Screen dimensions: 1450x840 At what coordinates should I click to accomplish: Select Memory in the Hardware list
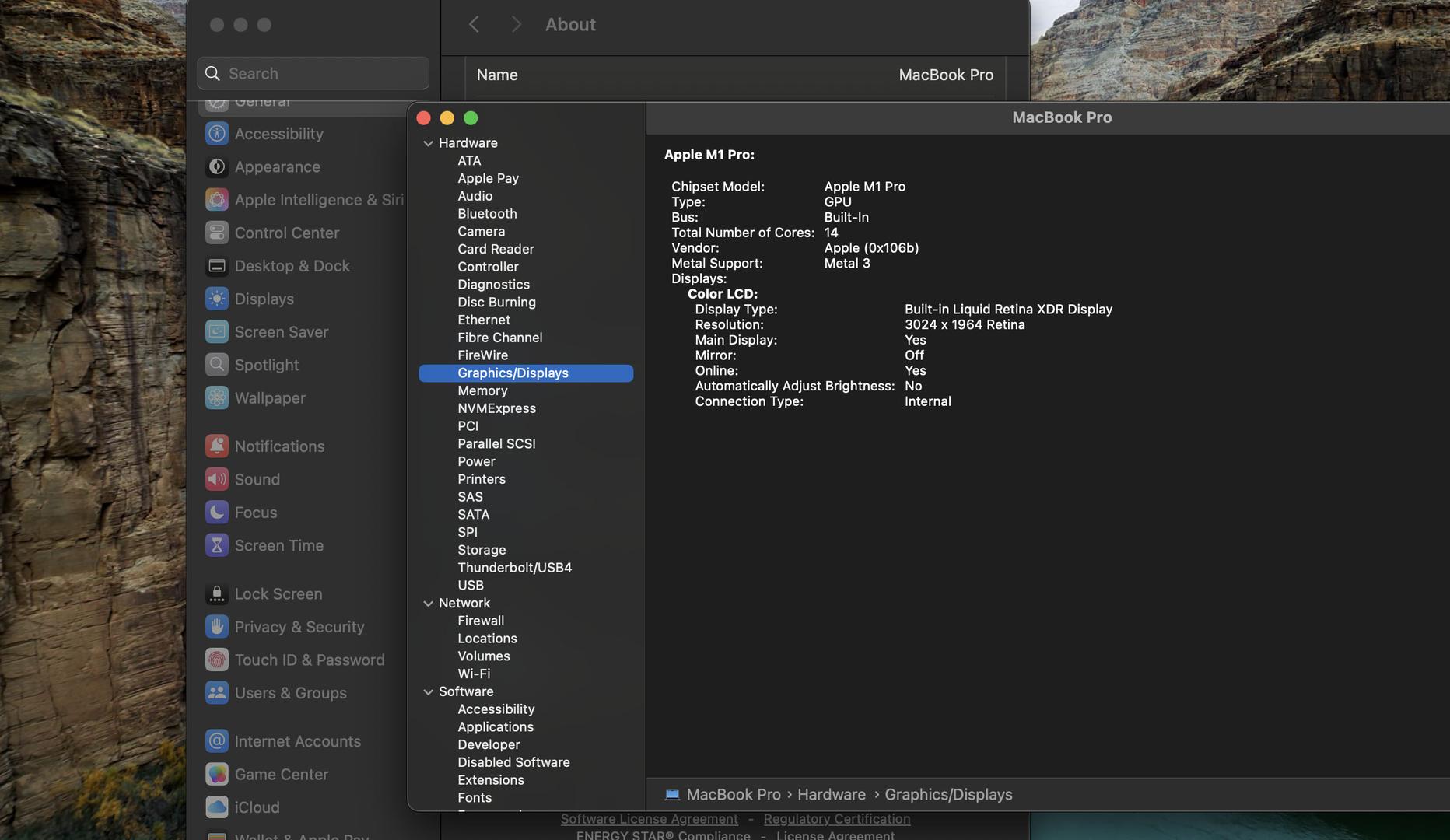pos(482,391)
